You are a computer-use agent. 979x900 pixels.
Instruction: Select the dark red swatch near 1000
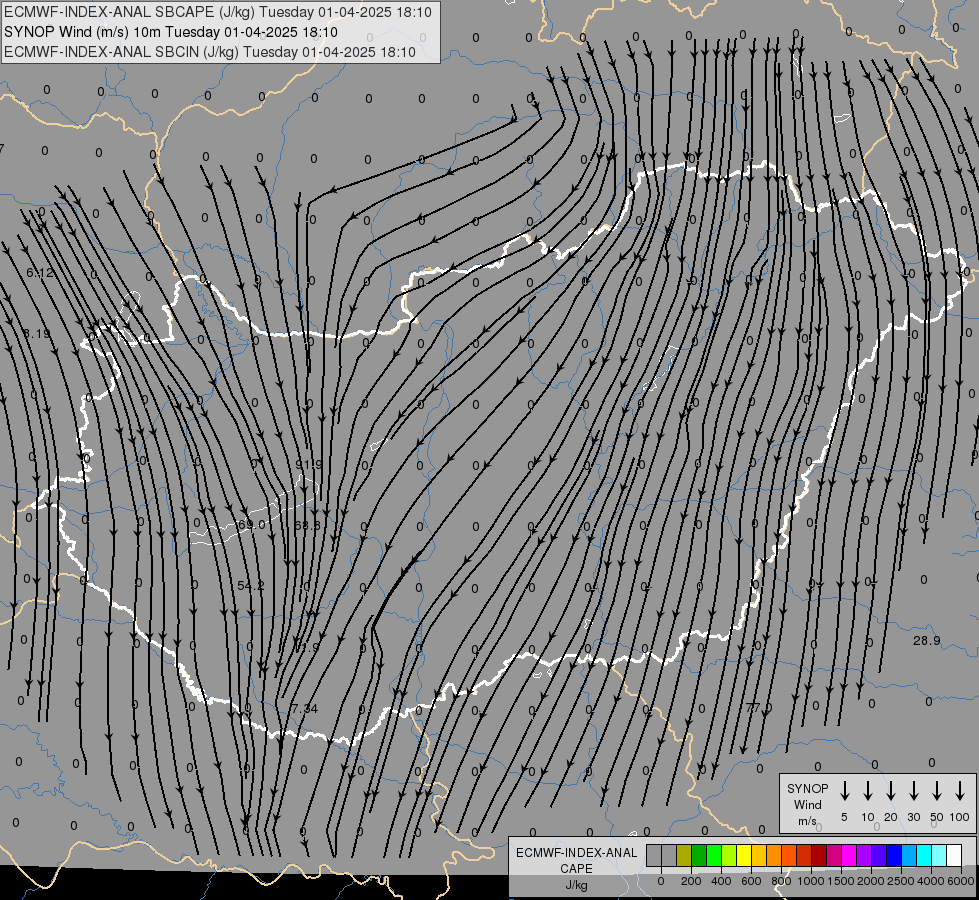tap(819, 855)
